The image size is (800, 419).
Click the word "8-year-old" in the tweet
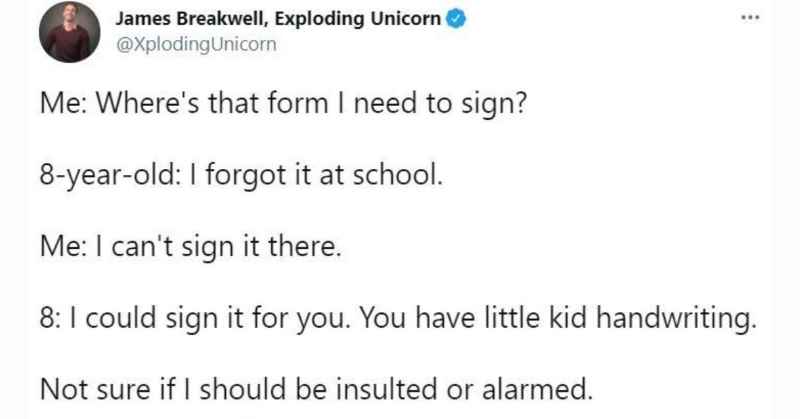tap(107, 176)
